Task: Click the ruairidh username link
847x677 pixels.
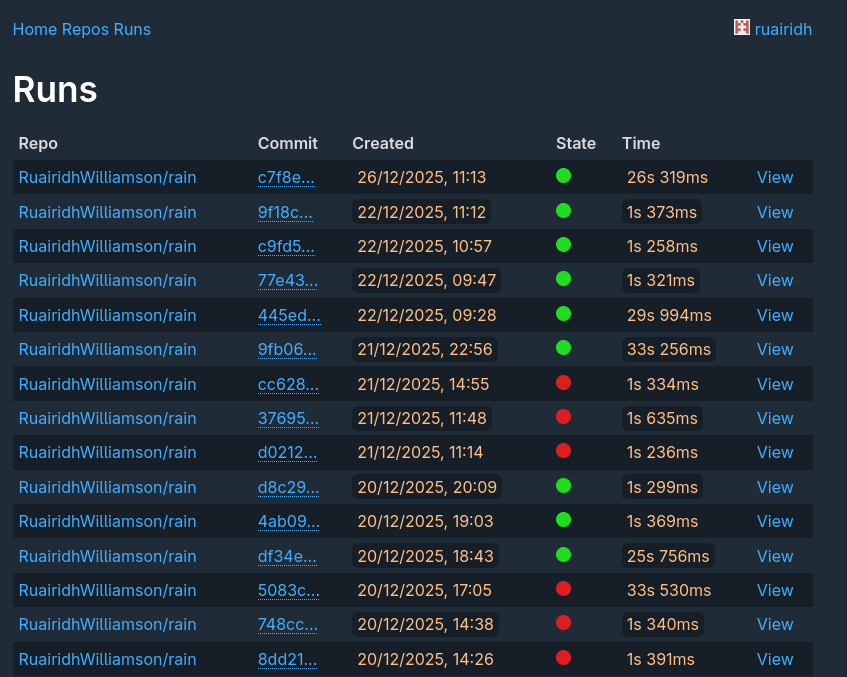Action: pos(783,28)
